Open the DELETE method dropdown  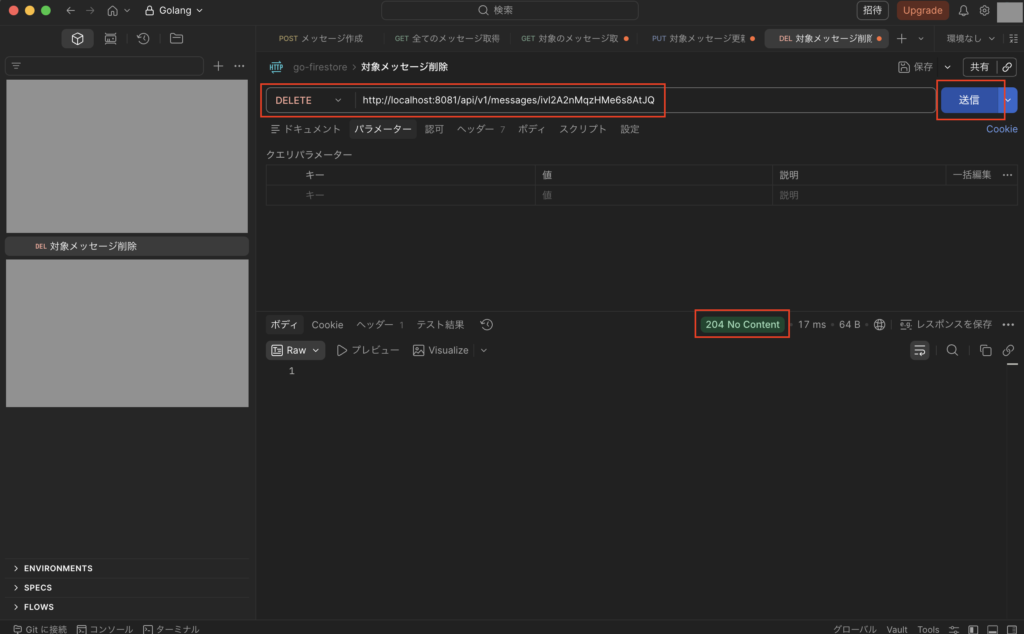click(309, 100)
